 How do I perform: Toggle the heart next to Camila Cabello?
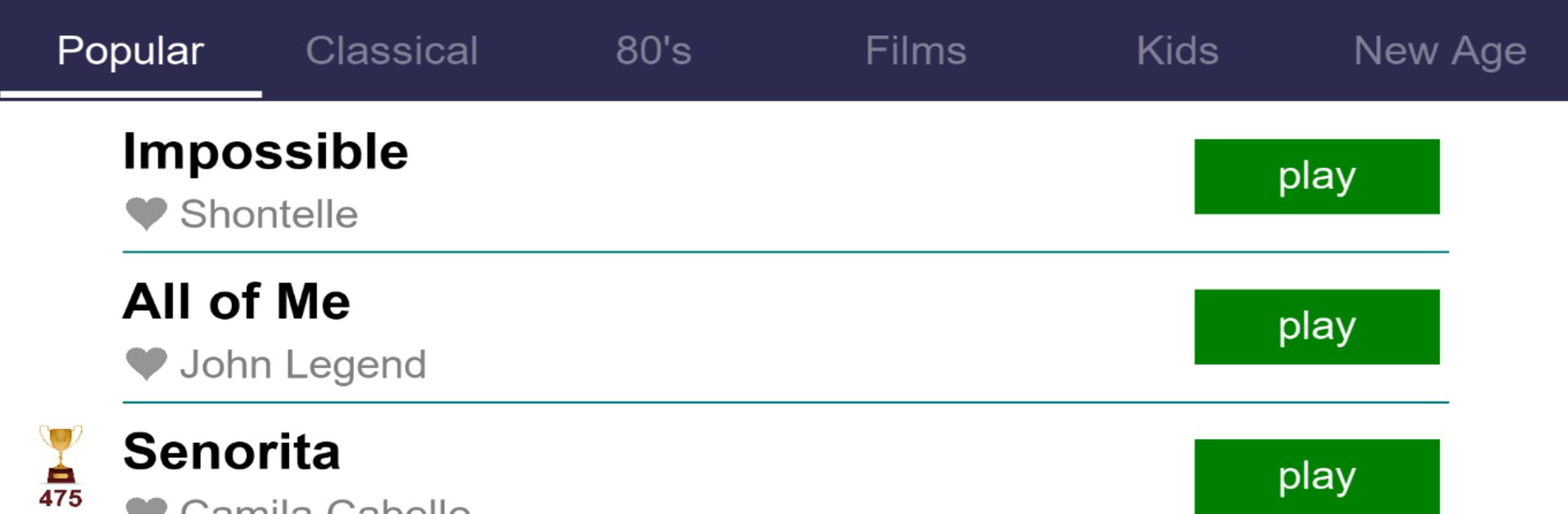pos(146,506)
